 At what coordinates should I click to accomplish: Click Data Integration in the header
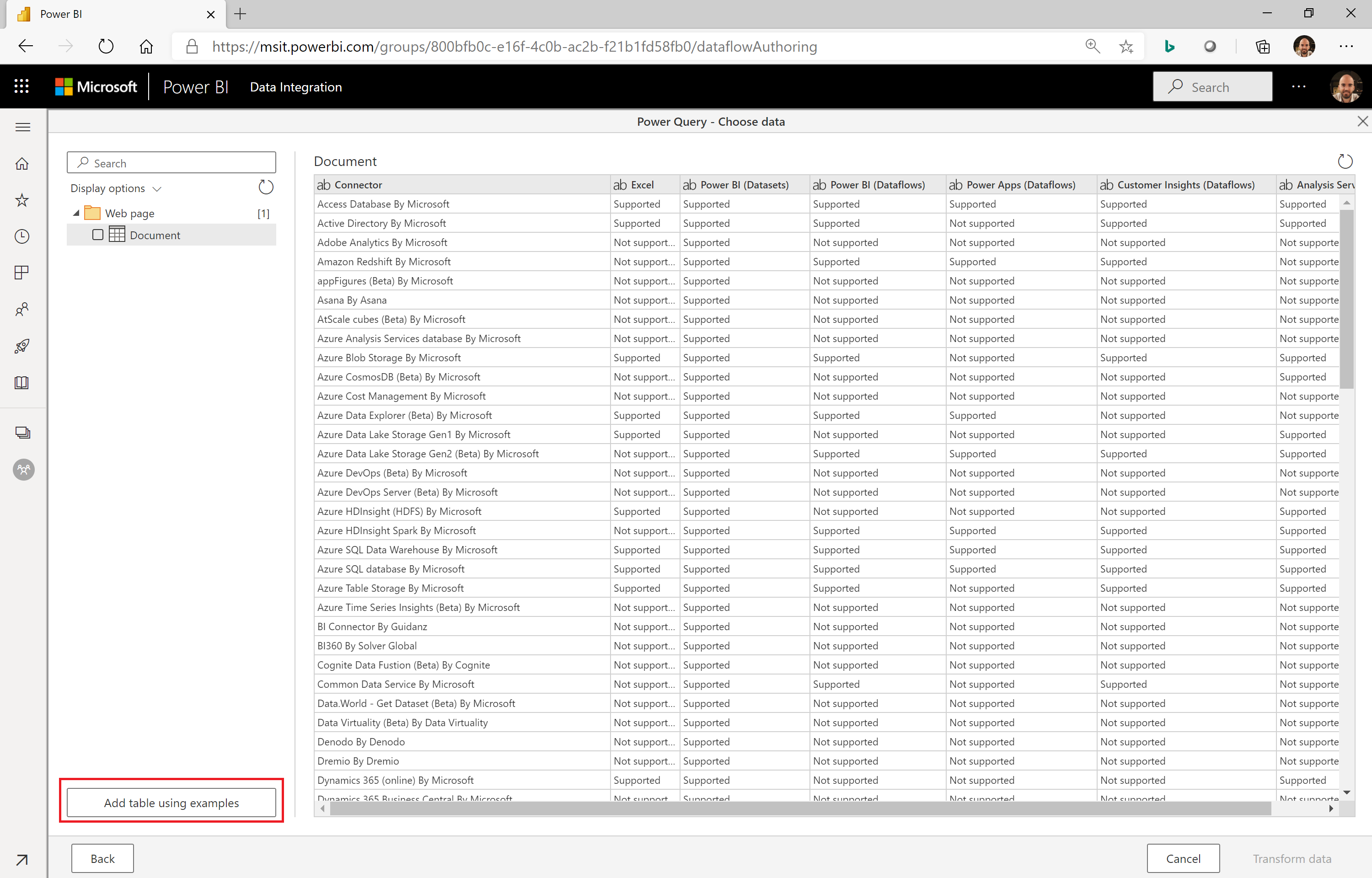296,87
